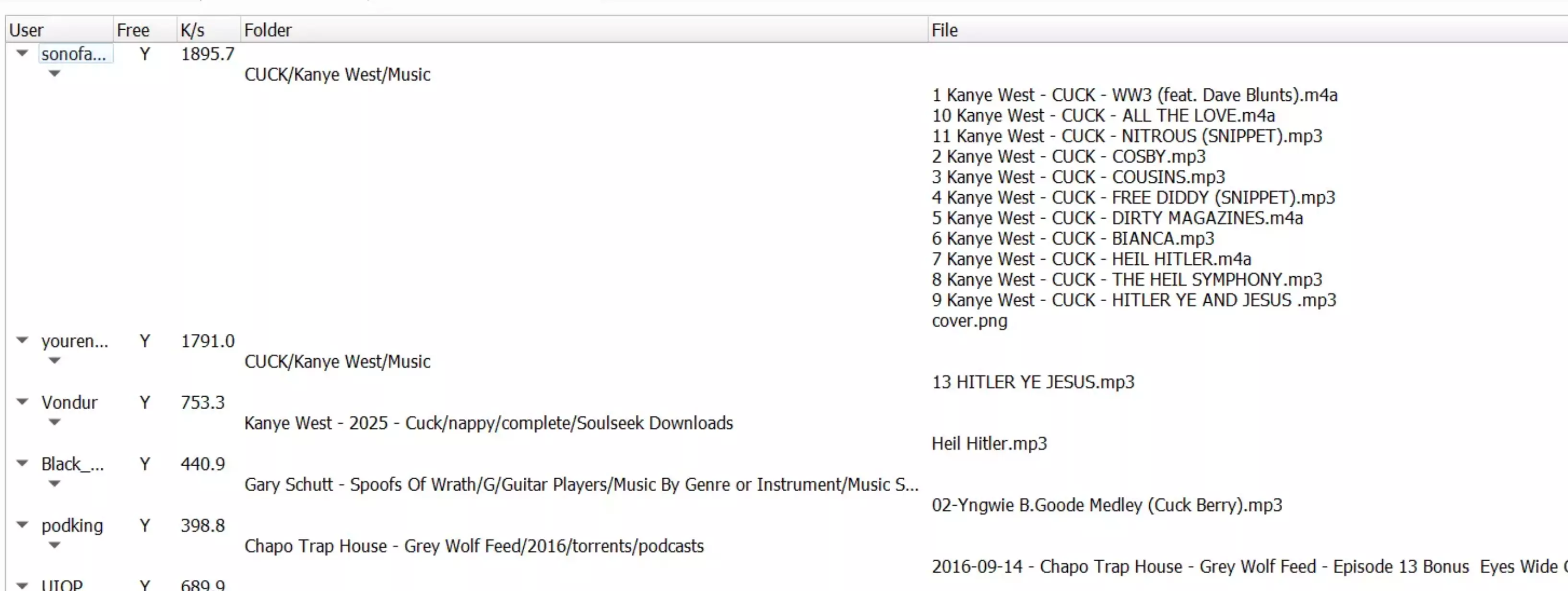The width and height of the screenshot is (1568, 591).
Task: Click the Free 'Y' in Black_... row
Action: (x=145, y=464)
